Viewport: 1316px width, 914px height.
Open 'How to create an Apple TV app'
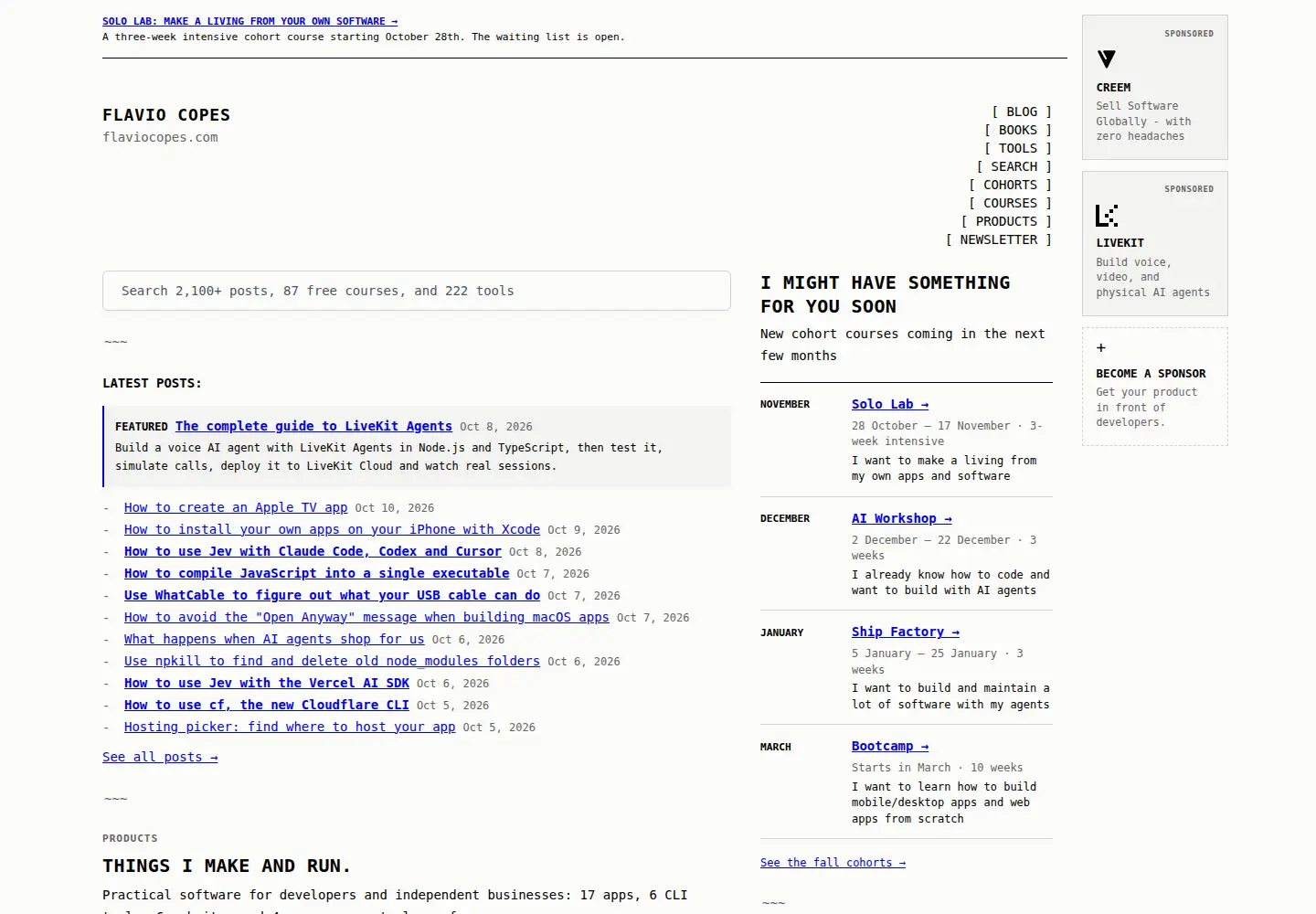[236, 507]
